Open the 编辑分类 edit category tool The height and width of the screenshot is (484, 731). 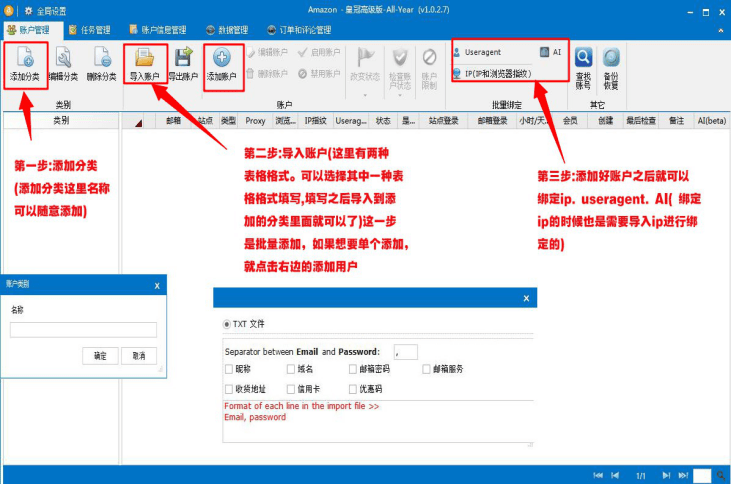[x=63, y=64]
